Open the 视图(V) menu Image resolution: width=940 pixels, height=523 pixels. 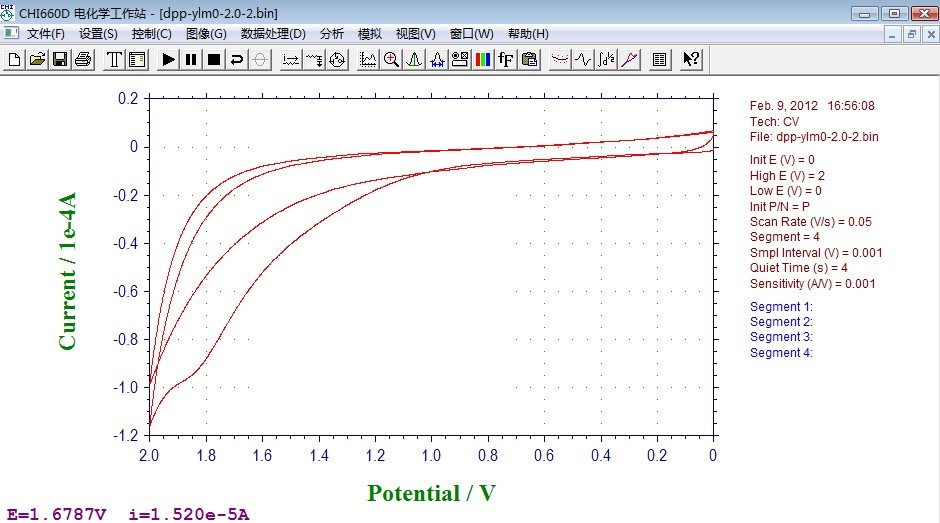click(415, 34)
